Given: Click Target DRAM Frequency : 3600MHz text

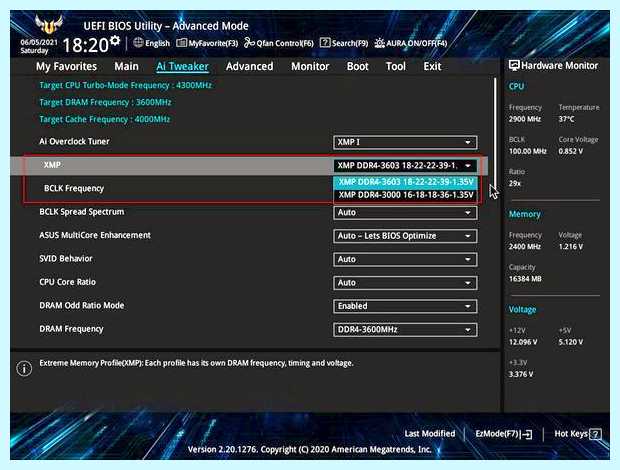Looking at the screenshot, I should click(x=105, y=102).
